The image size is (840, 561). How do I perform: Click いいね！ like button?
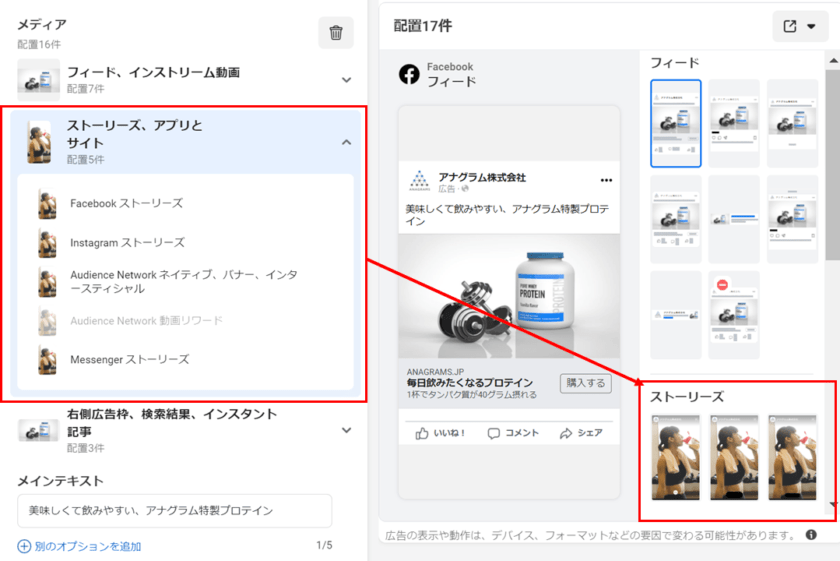440,433
